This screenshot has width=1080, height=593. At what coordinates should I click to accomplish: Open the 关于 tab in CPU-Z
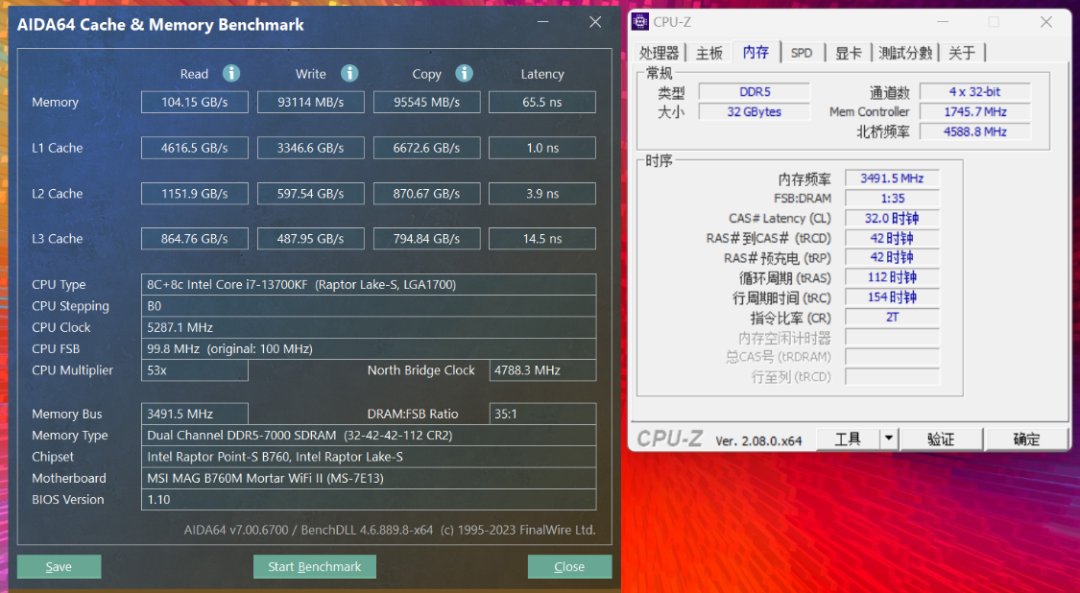962,52
